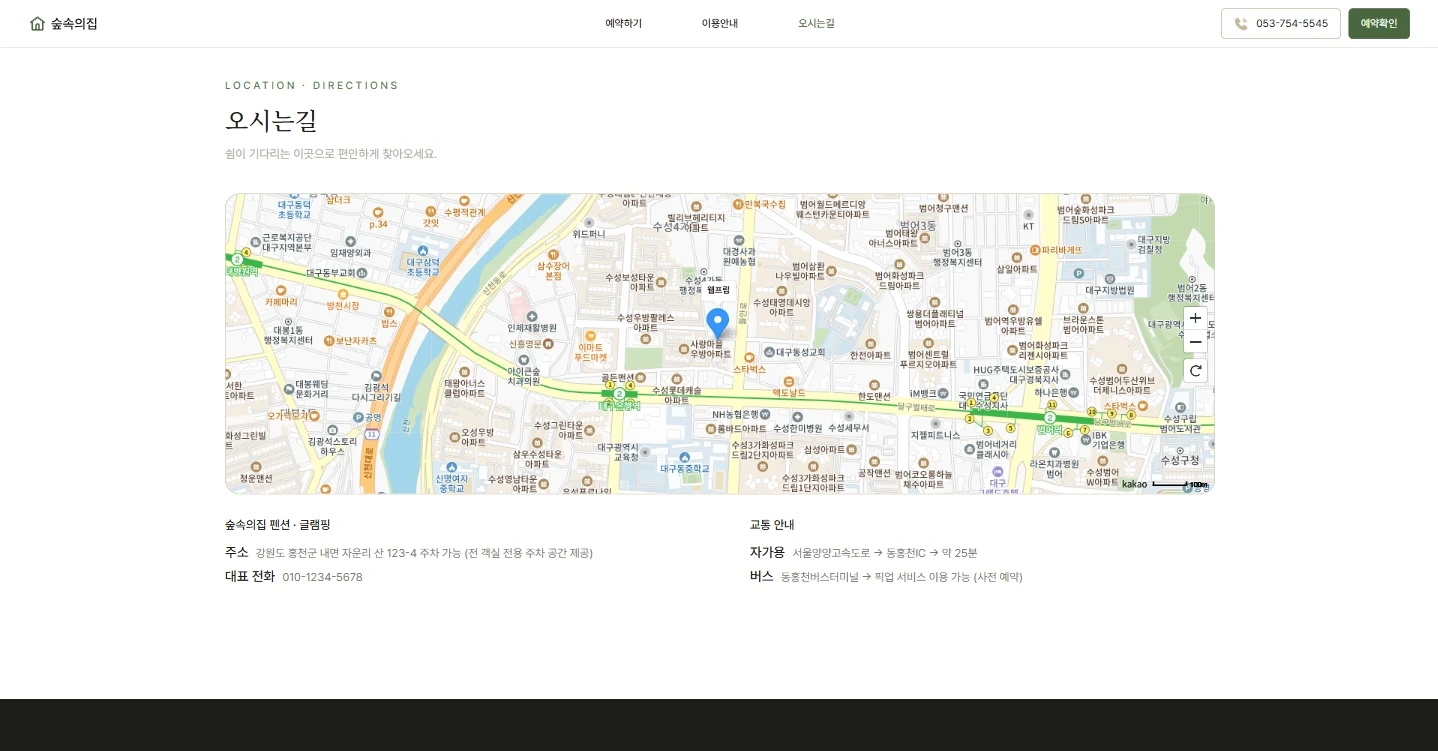Click the 자가용 directions line 서울양양고속도로
This screenshot has height=751, width=1438.
click(885, 553)
